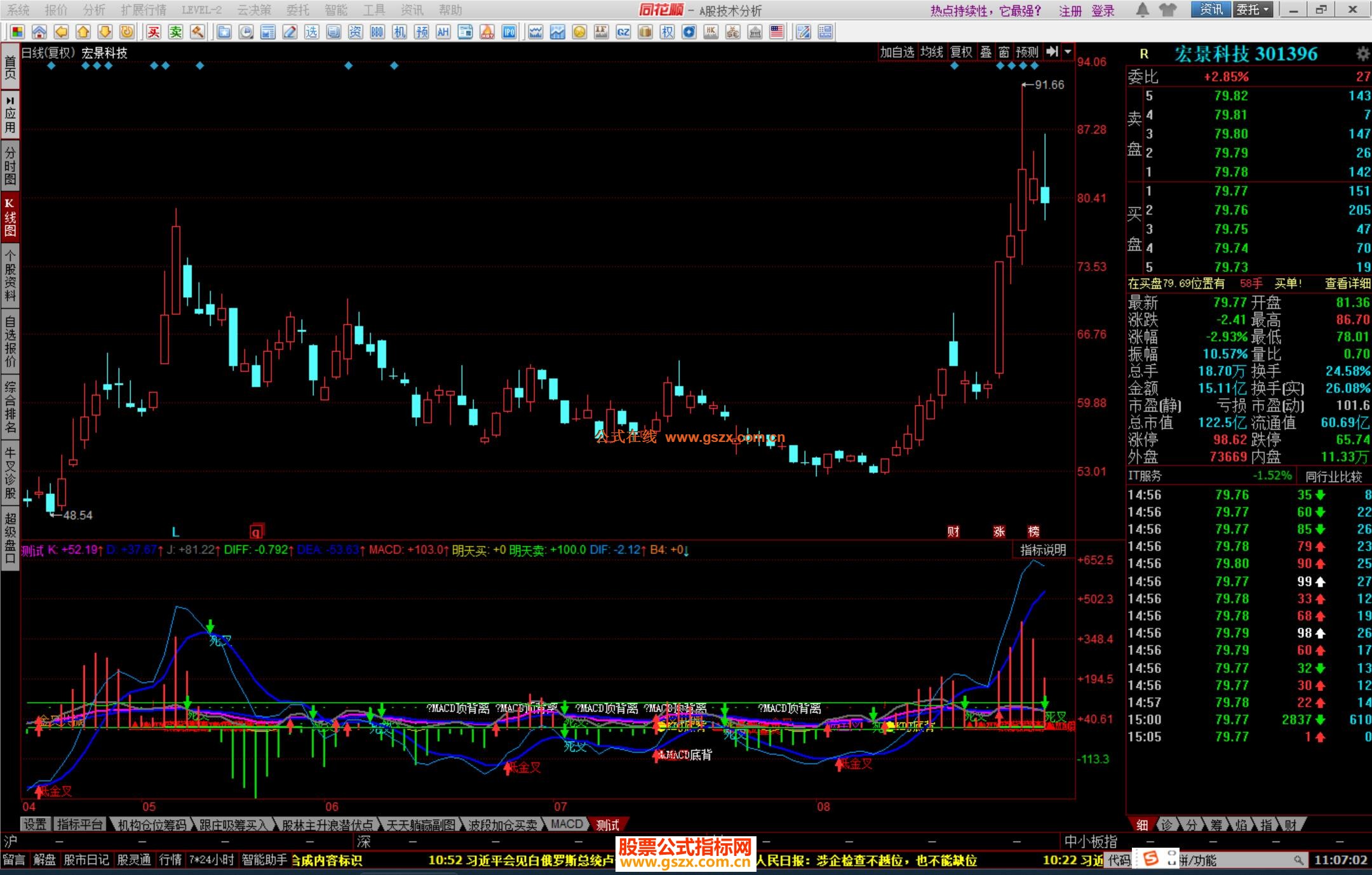
Task: Expand the dropdown arrow beside 预测
Action: pyautogui.click(x=1068, y=52)
